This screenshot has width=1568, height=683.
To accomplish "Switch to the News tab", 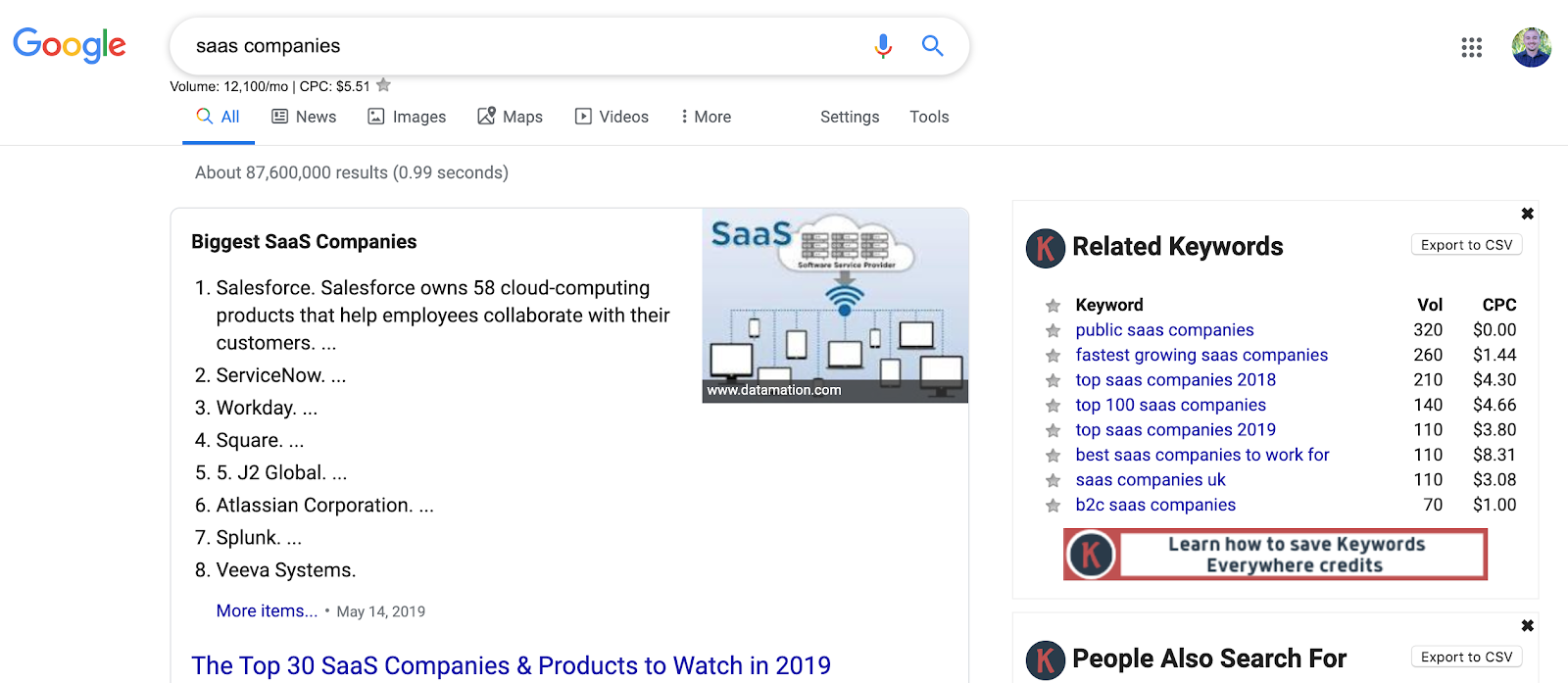I will [304, 117].
